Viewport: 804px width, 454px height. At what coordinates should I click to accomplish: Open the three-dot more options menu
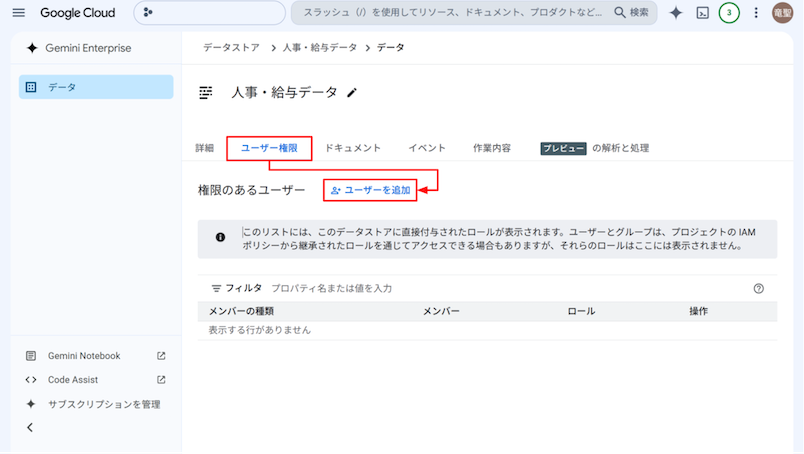click(x=756, y=13)
